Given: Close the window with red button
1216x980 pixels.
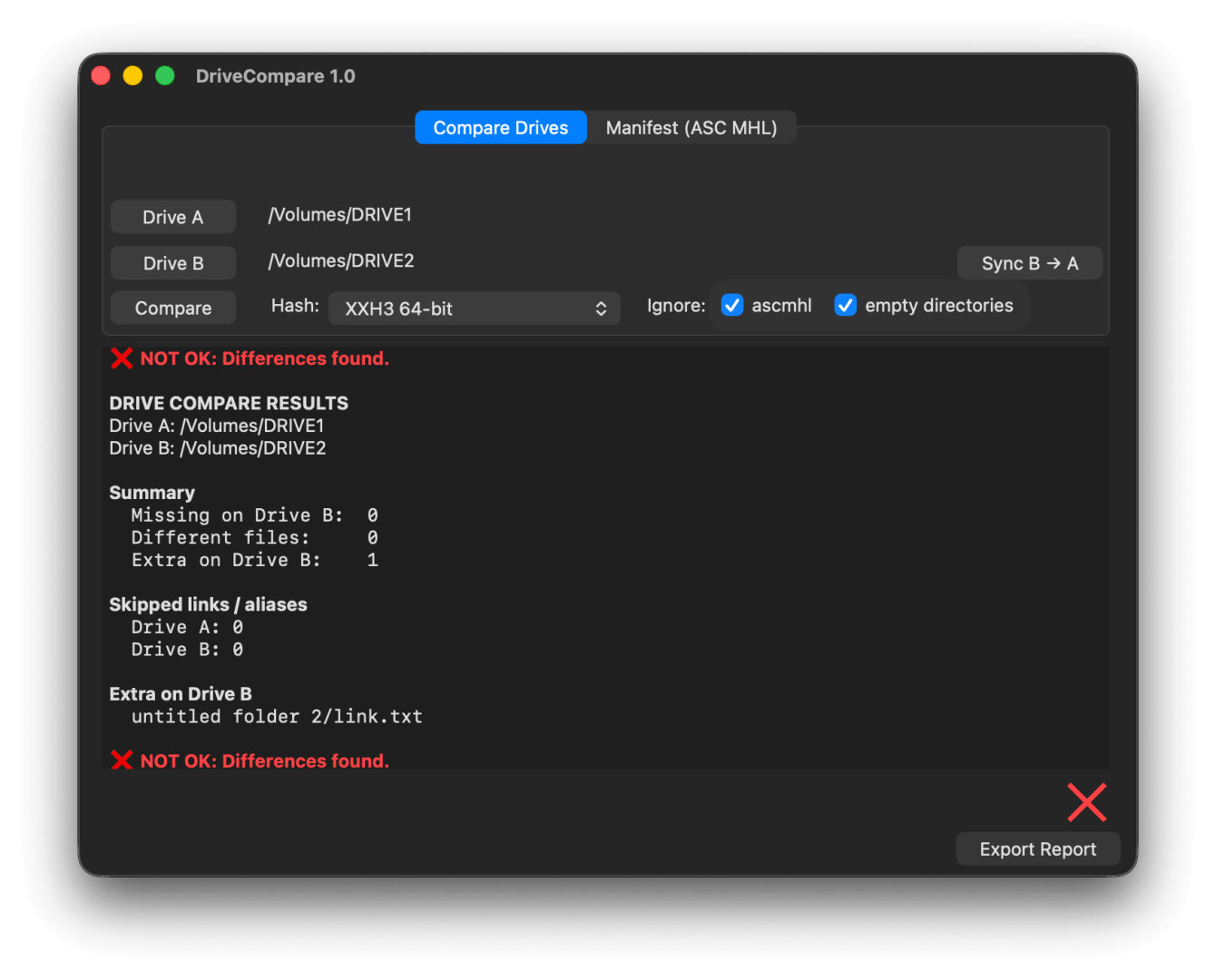Looking at the screenshot, I should coord(101,75).
